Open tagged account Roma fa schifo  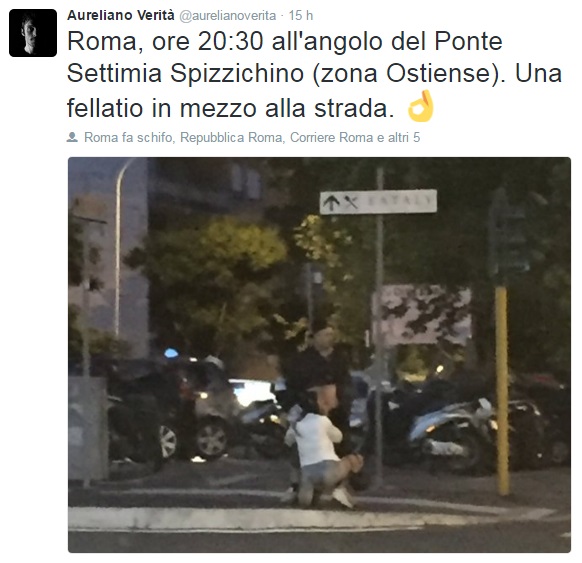(128, 137)
